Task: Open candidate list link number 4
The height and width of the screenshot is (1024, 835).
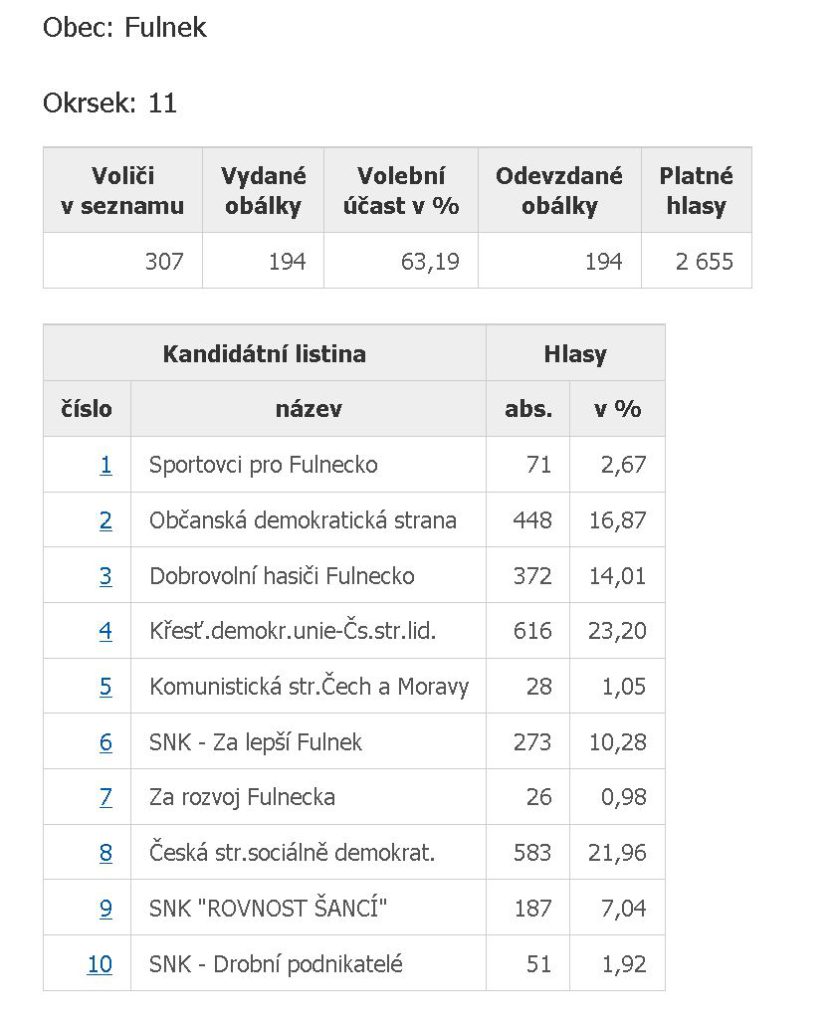Action: point(106,630)
